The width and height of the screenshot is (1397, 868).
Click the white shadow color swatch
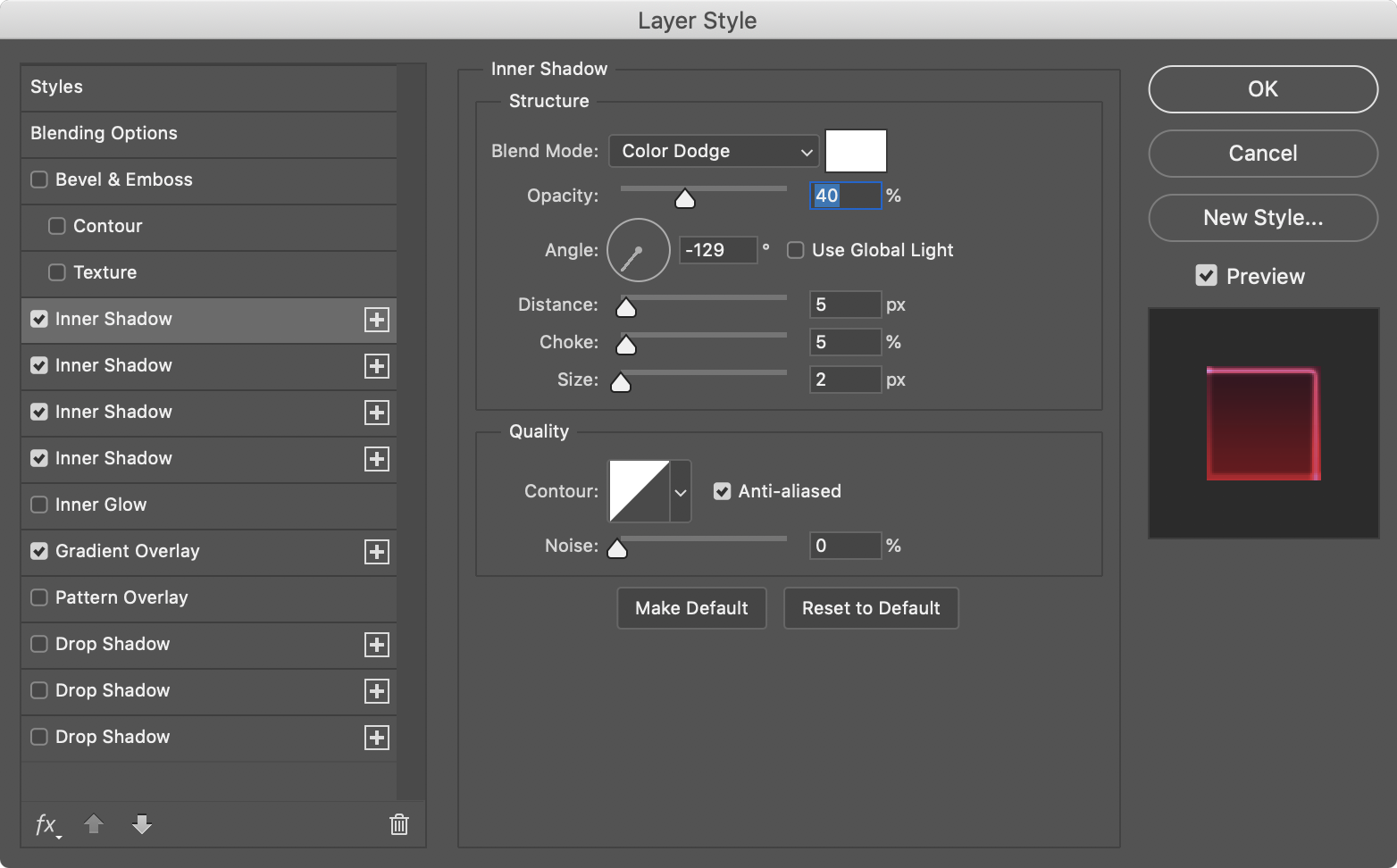pyautogui.click(x=856, y=151)
